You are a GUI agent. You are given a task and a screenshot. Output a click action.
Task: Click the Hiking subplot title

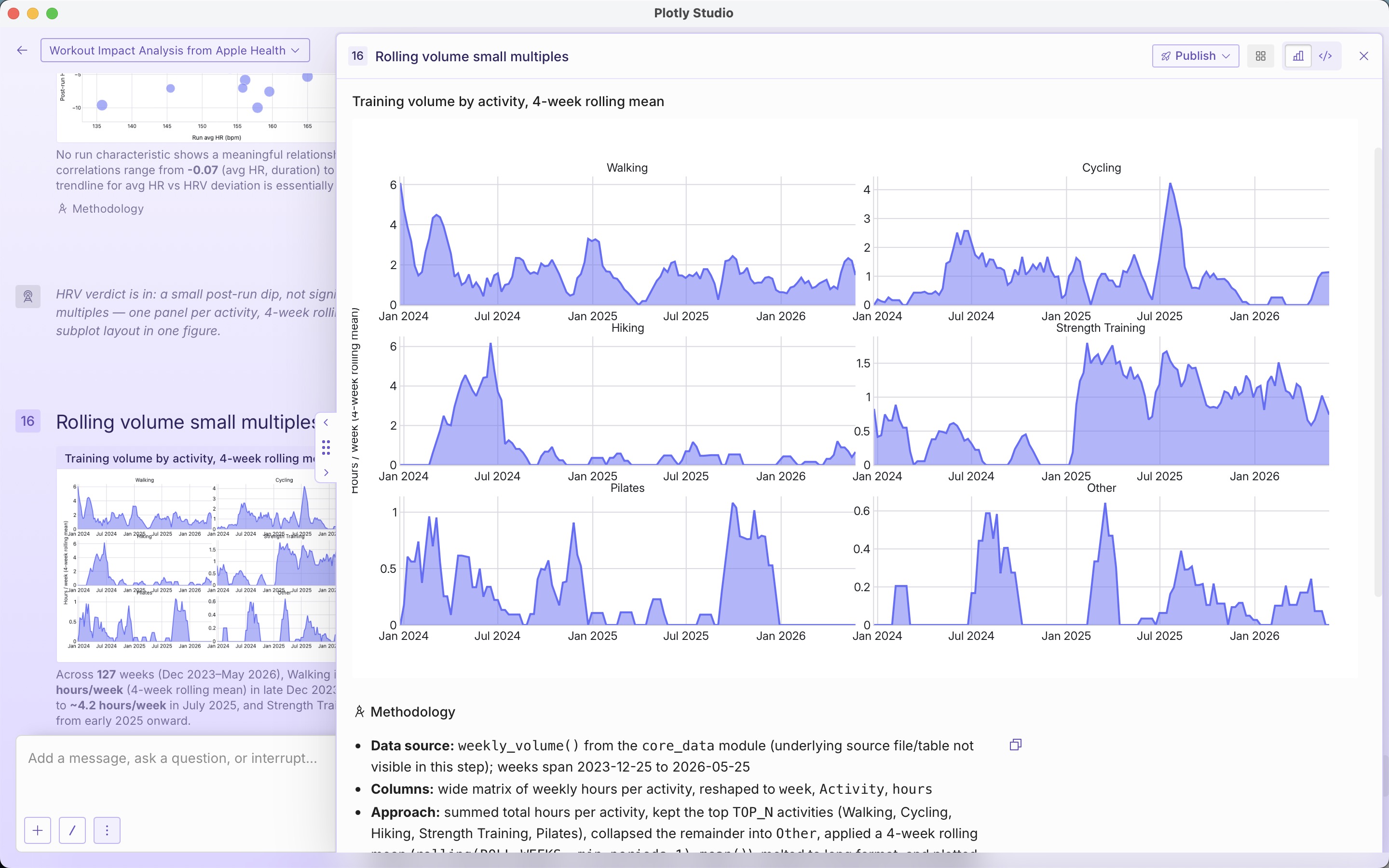(627, 328)
